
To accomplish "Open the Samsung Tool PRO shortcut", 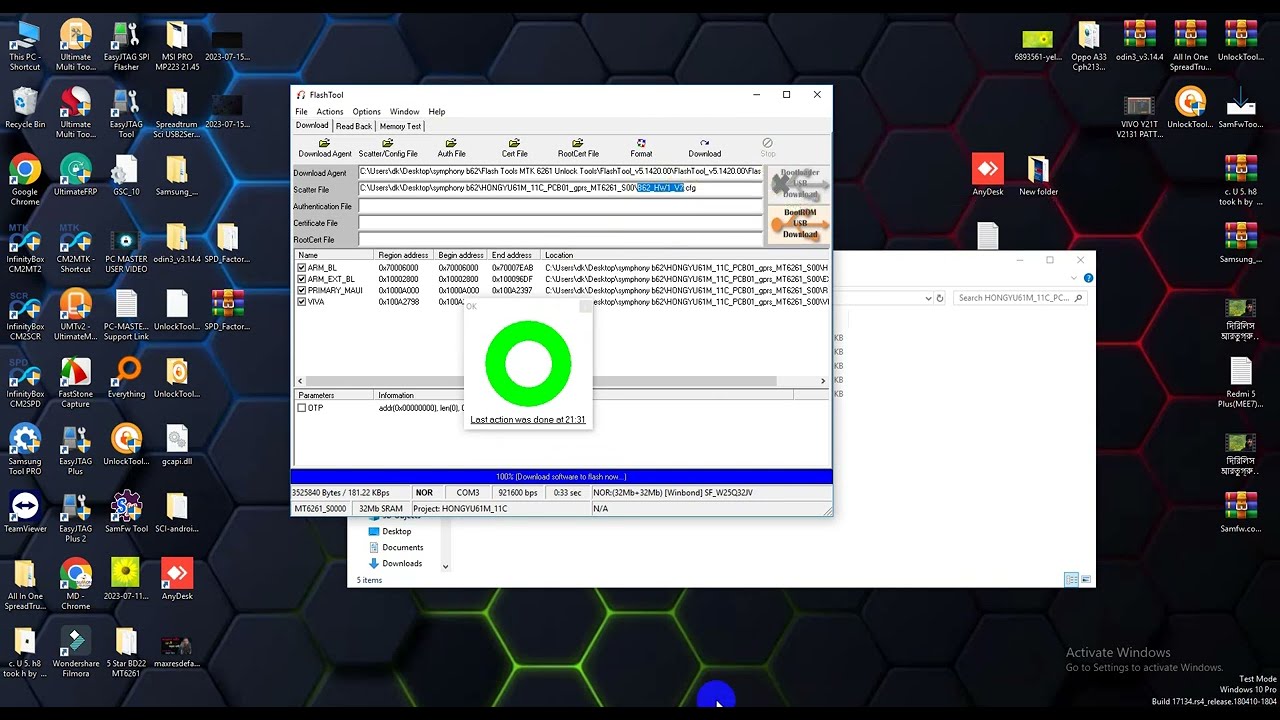I will pos(25,449).
